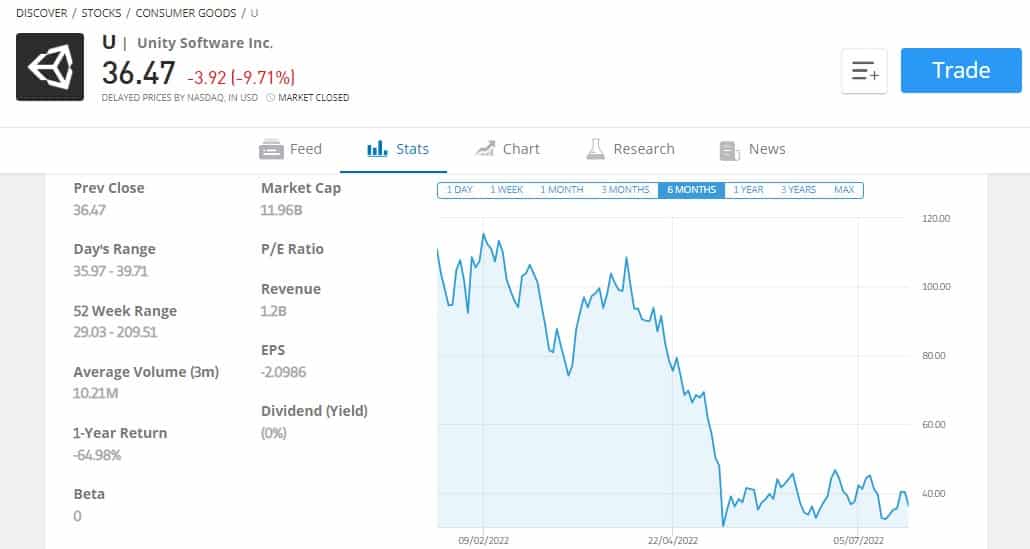Click the Unity Software logo thumbnail
Image resolution: width=1030 pixels, height=549 pixels.
(x=50, y=67)
